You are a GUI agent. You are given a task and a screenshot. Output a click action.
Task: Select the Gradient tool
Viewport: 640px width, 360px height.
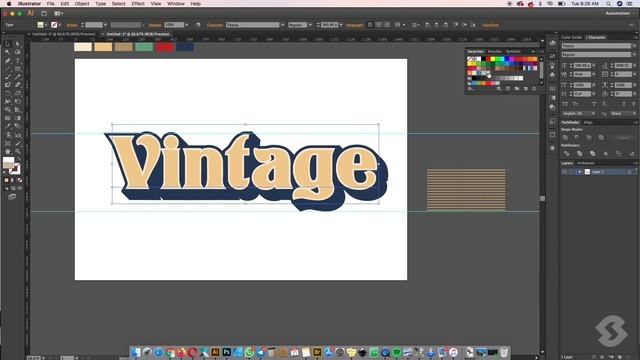tap(18, 118)
